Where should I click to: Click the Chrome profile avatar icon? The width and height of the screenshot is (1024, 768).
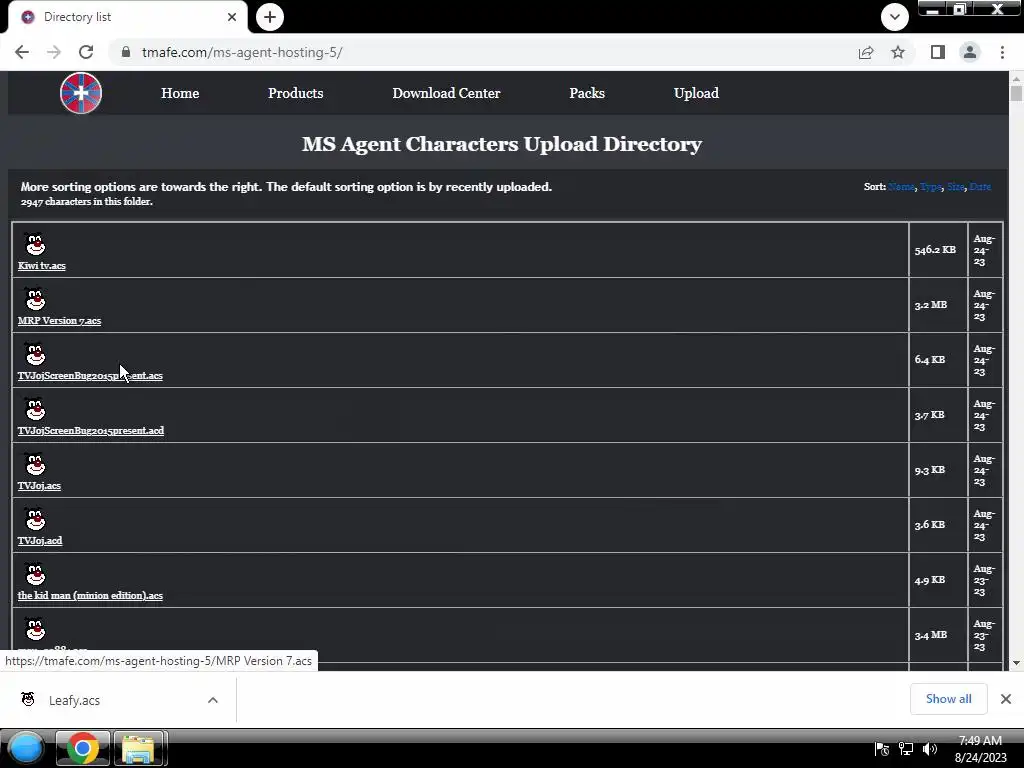click(970, 52)
